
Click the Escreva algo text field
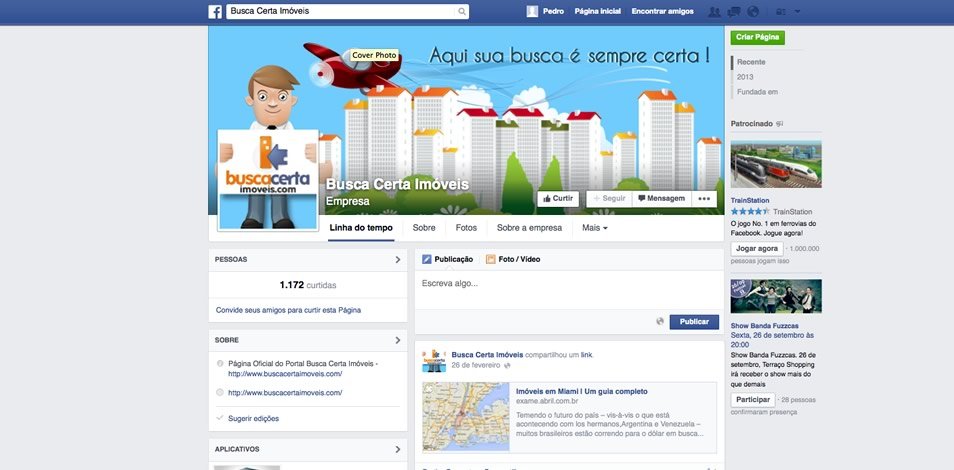[x=569, y=290]
